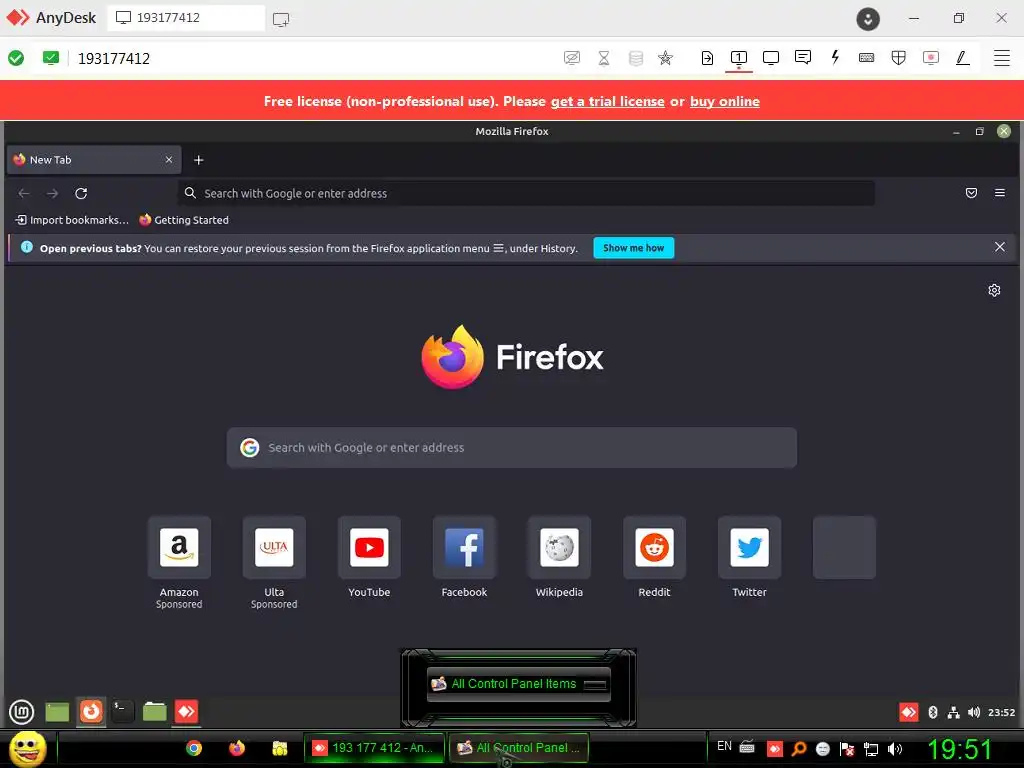Reload the Firefox page
Screen dimensions: 1024x768
point(81,193)
